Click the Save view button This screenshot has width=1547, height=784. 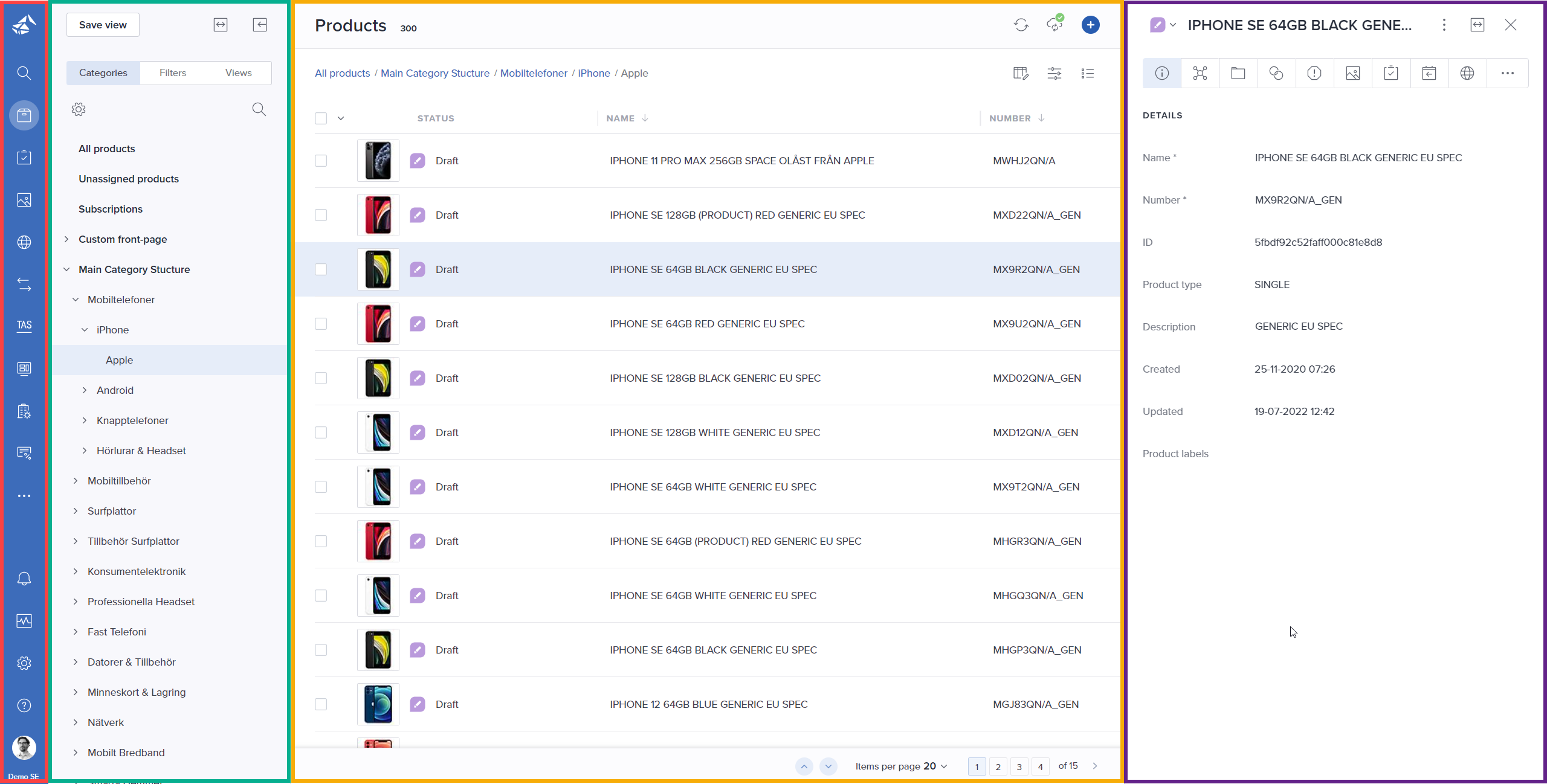click(x=102, y=25)
